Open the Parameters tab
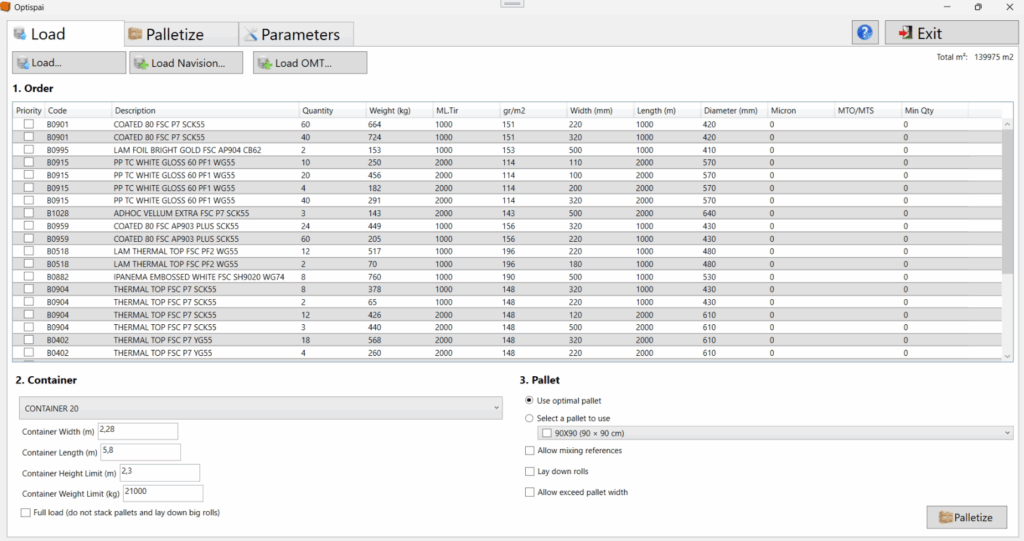Image resolution: width=1024 pixels, height=541 pixels. pos(295,34)
